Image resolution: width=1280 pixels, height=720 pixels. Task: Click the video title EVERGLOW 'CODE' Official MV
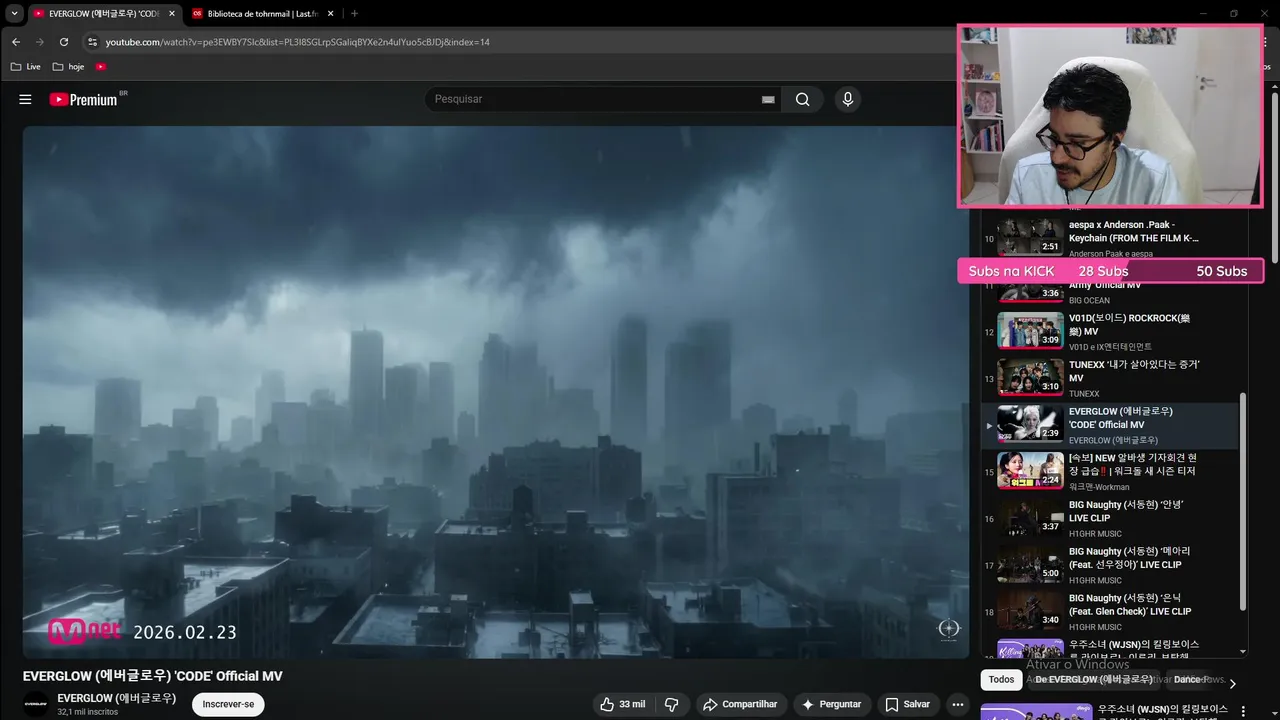153,676
